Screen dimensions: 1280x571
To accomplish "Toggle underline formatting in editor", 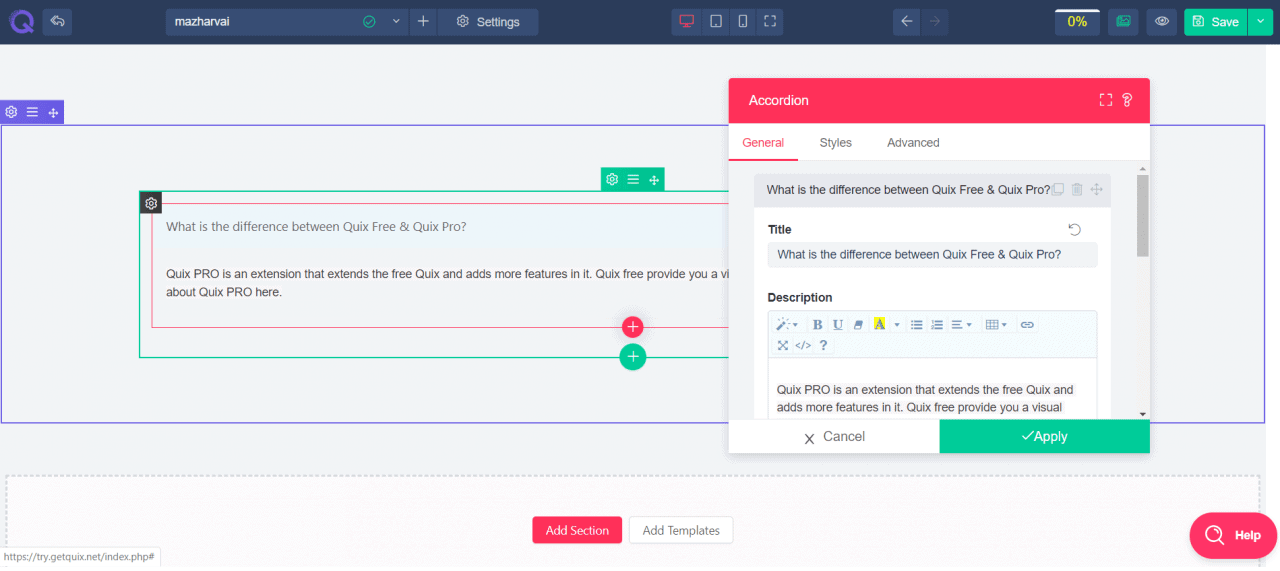I will click(837, 325).
